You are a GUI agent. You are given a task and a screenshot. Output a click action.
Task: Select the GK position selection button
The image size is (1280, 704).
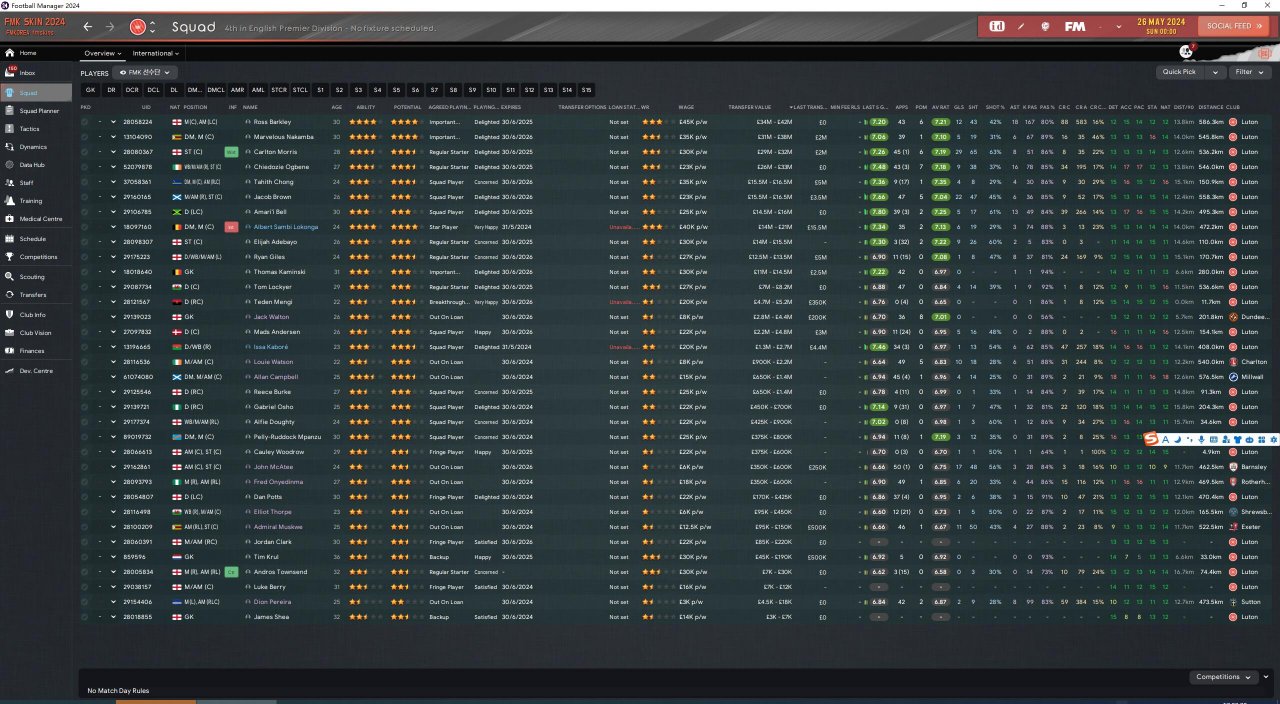click(x=90, y=90)
